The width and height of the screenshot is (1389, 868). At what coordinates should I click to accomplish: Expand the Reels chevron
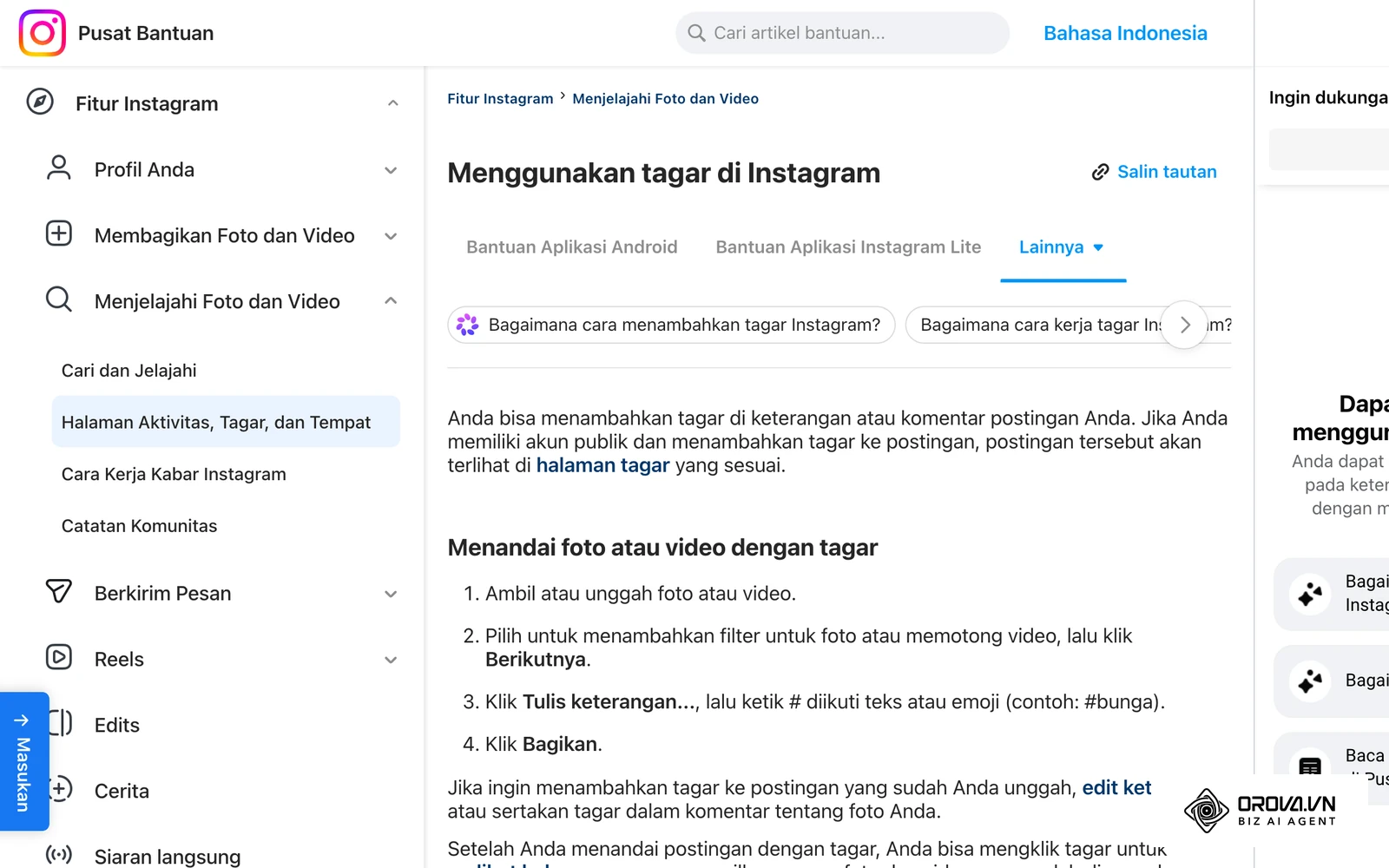coord(392,660)
